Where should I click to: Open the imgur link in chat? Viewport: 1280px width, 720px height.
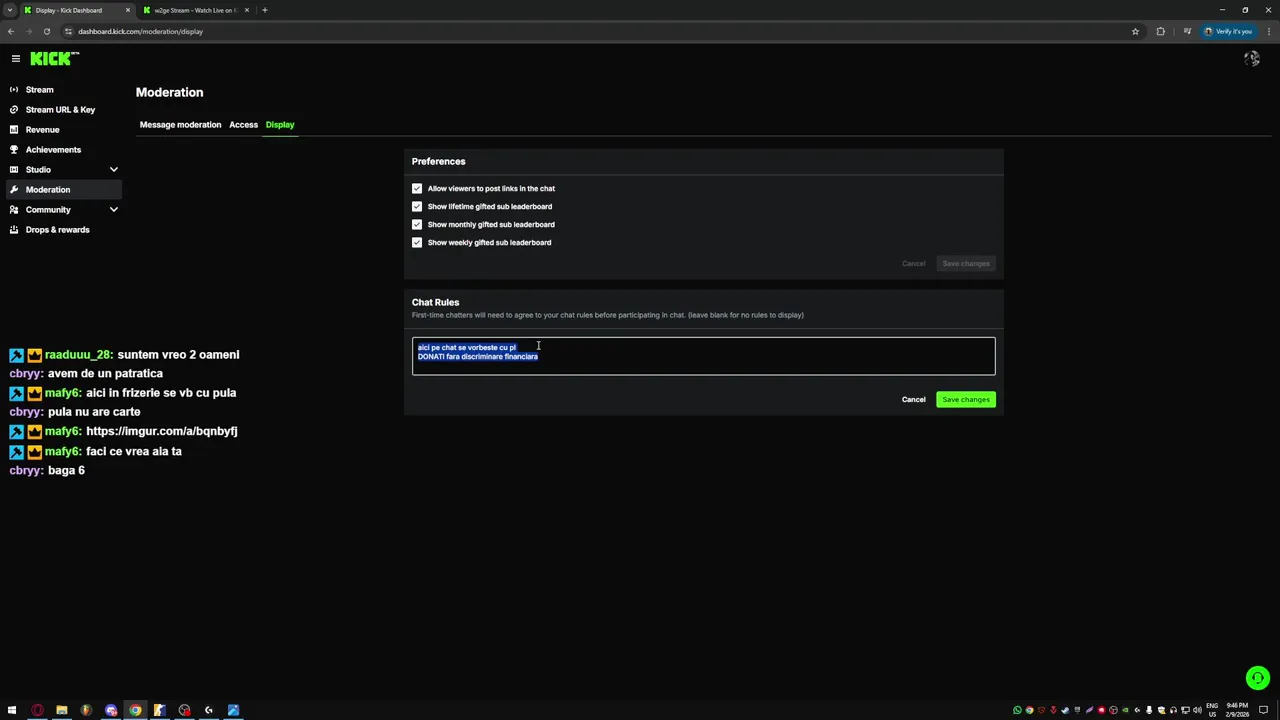click(161, 431)
